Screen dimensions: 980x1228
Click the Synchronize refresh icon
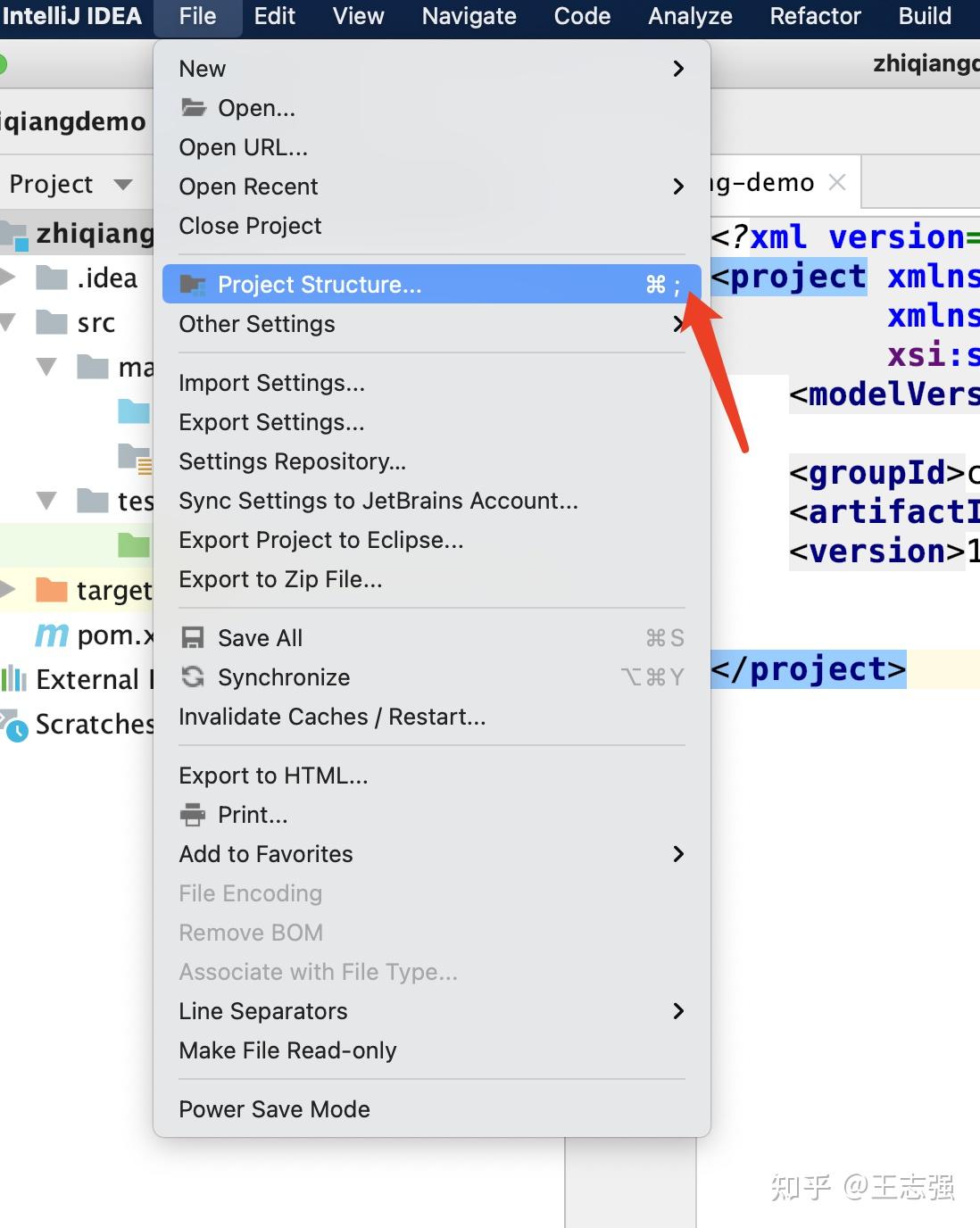[193, 677]
